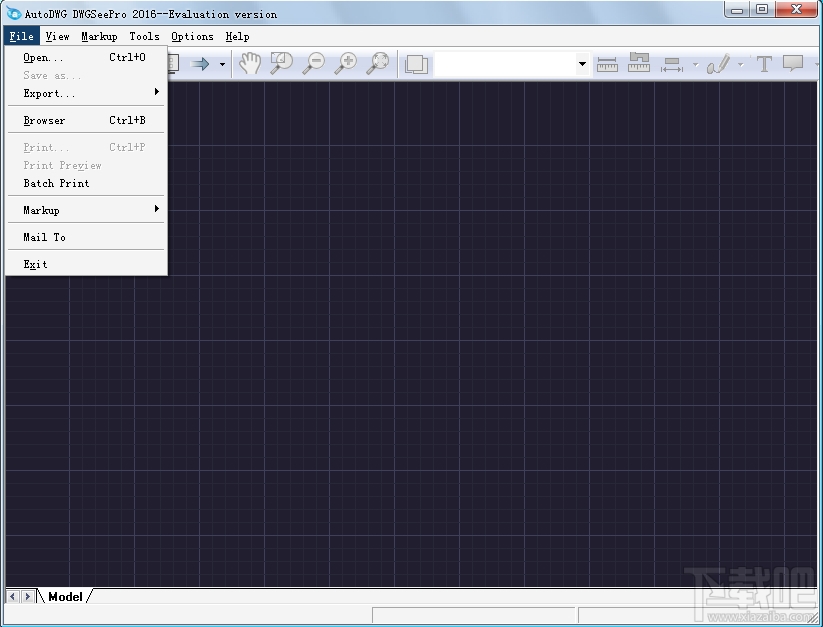Click the File menu
This screenshot has width=823, height=627.
click(22, 36)
